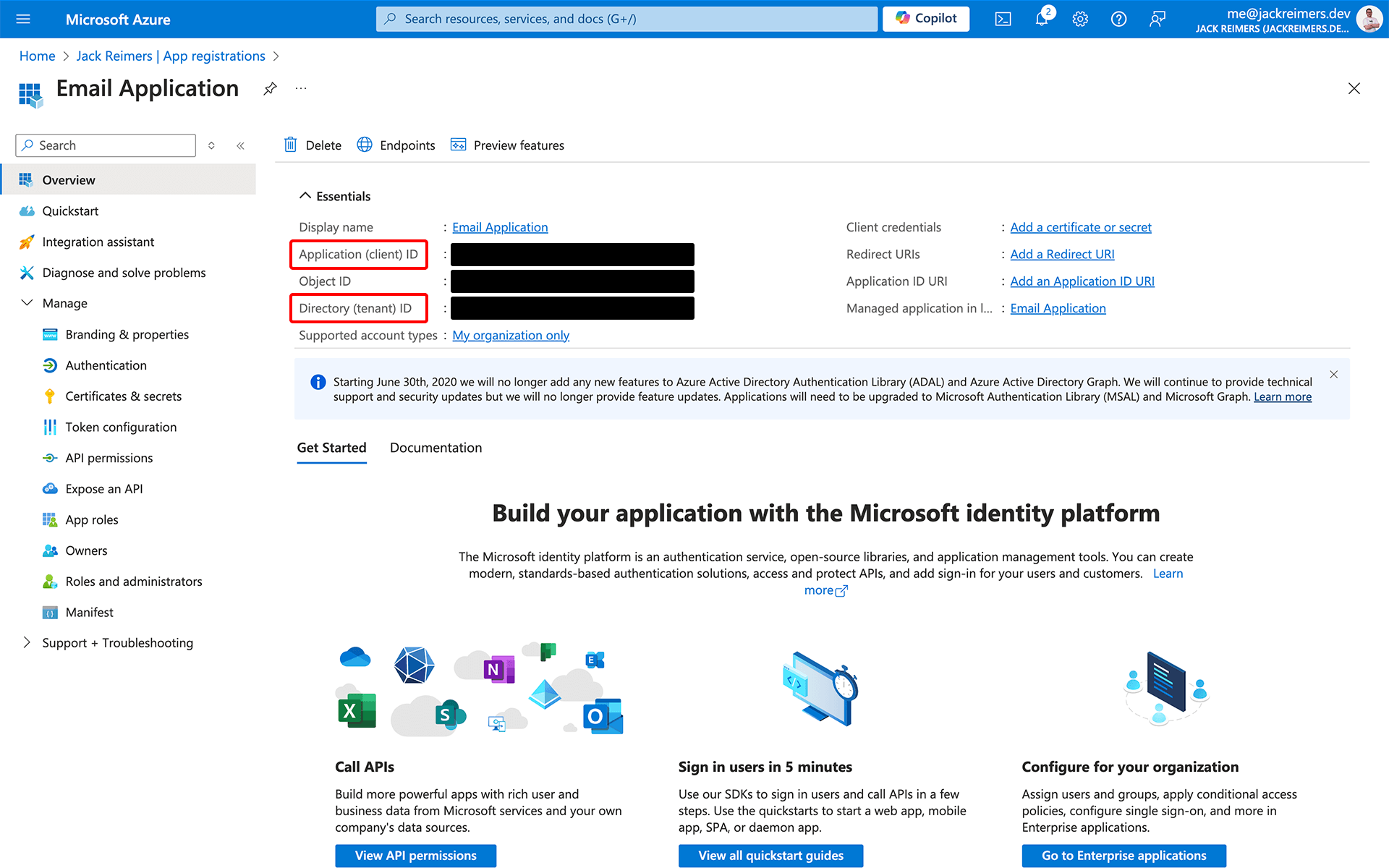Screen dimensions: 1389x868
Task: Go to Home breadcrumb
Action: 37,56
